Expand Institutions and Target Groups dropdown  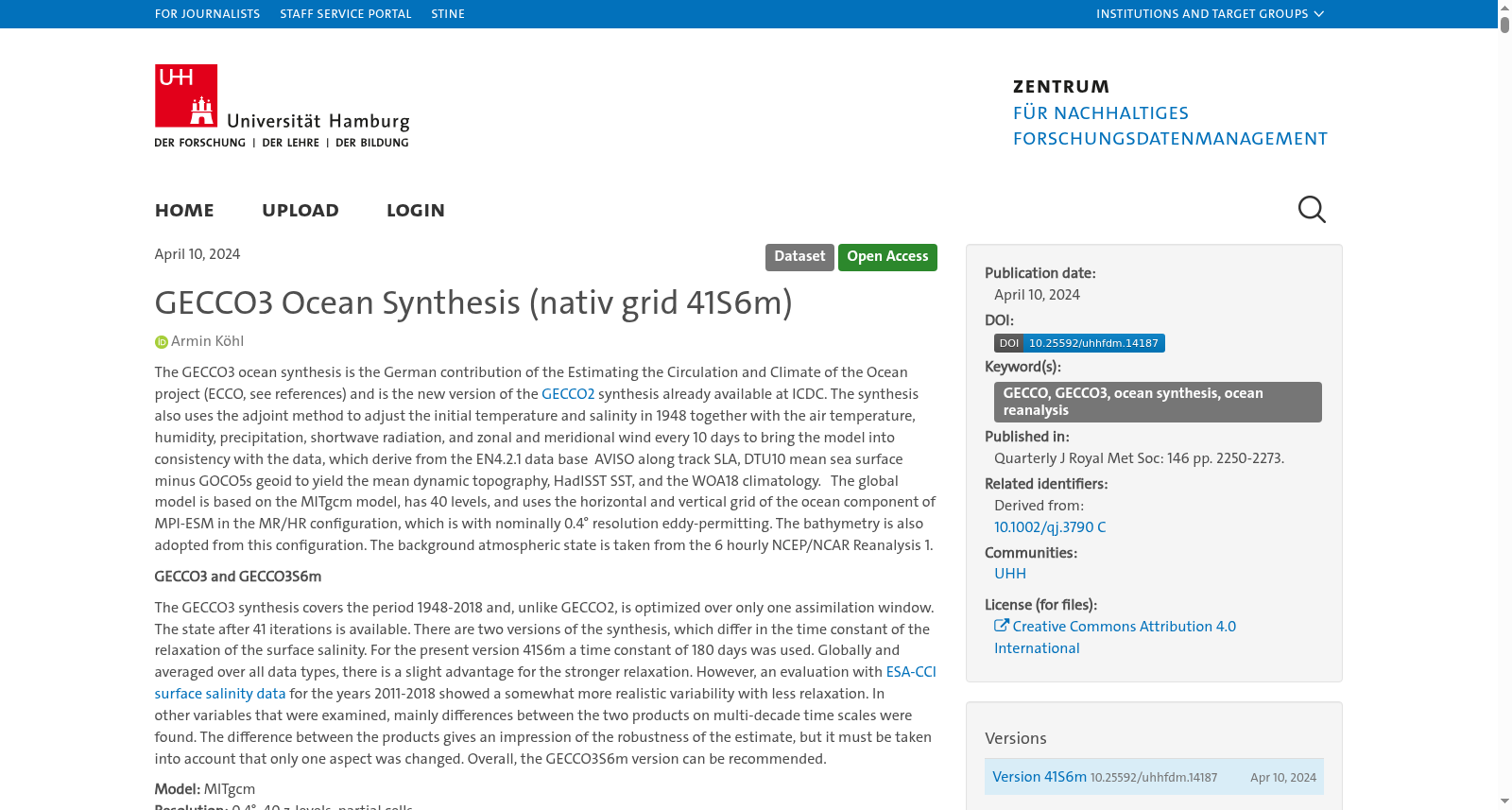(x=1210, y=14)
